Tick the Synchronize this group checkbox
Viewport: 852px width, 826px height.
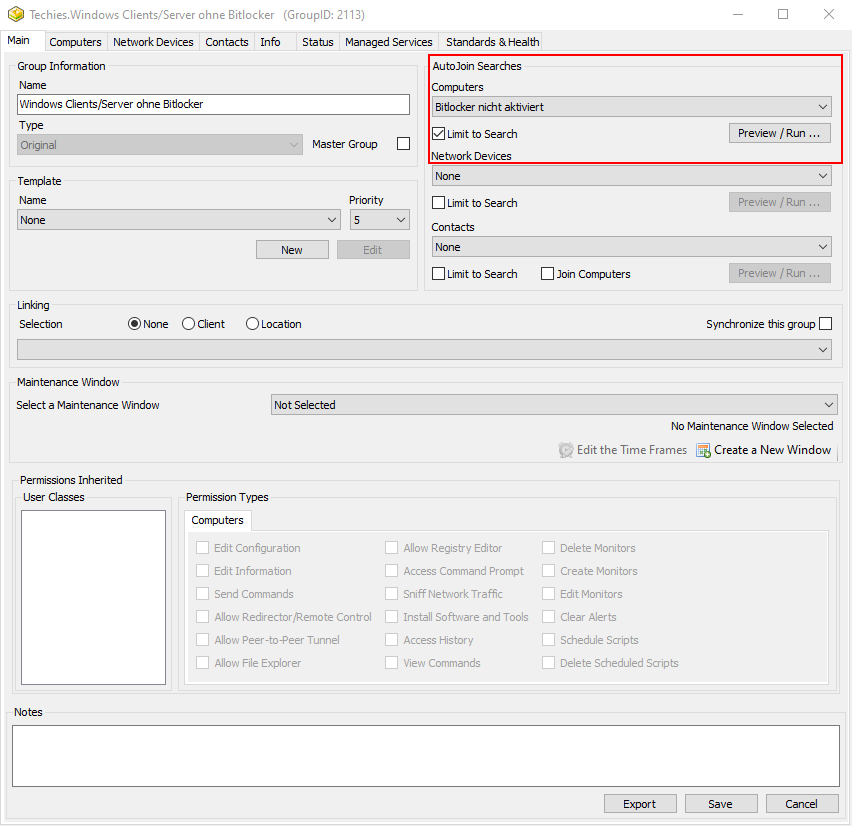coord(825,324)
